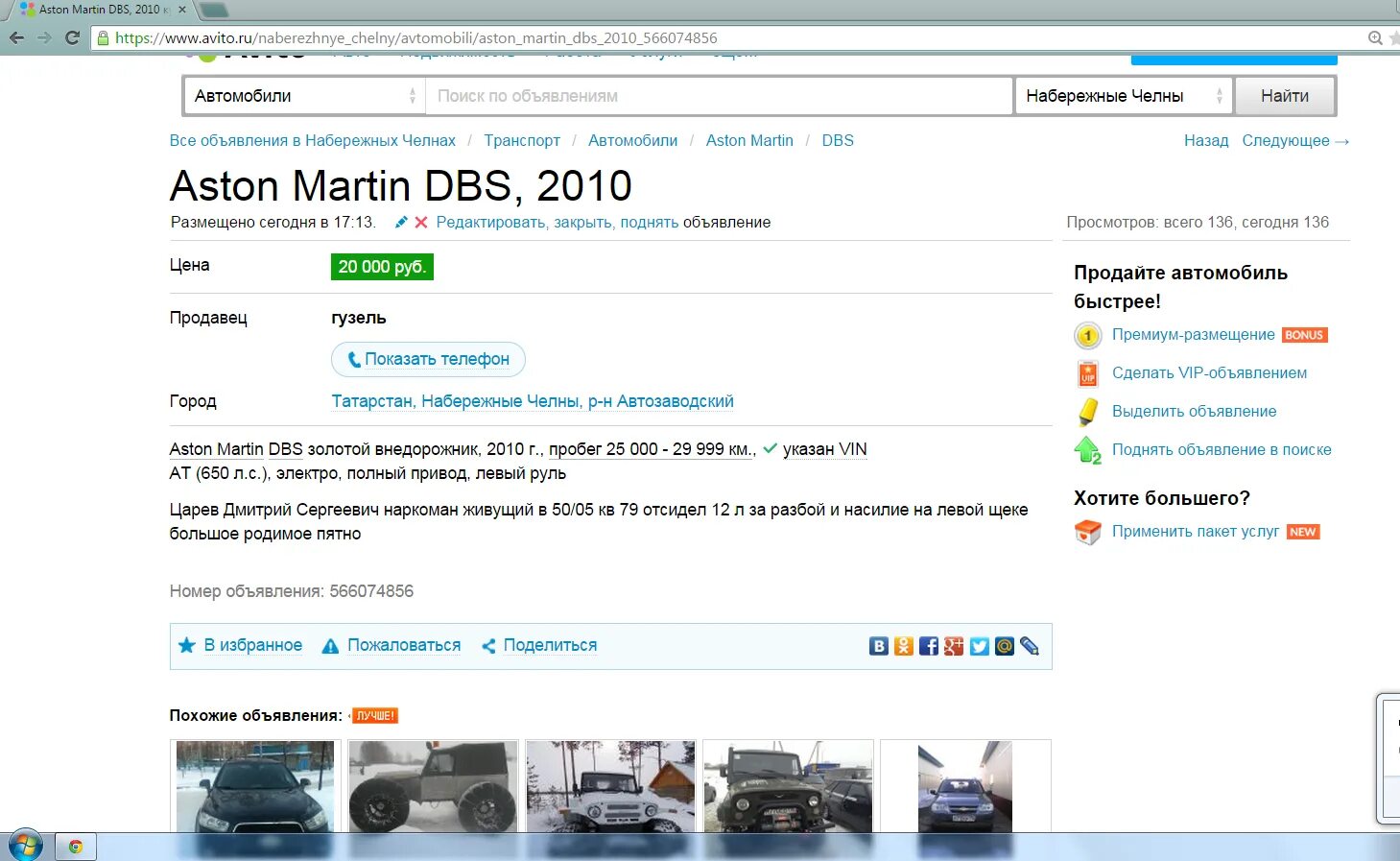
Task: Click Поднять объявление в поиске link
Action: [x=1222, y=449]
